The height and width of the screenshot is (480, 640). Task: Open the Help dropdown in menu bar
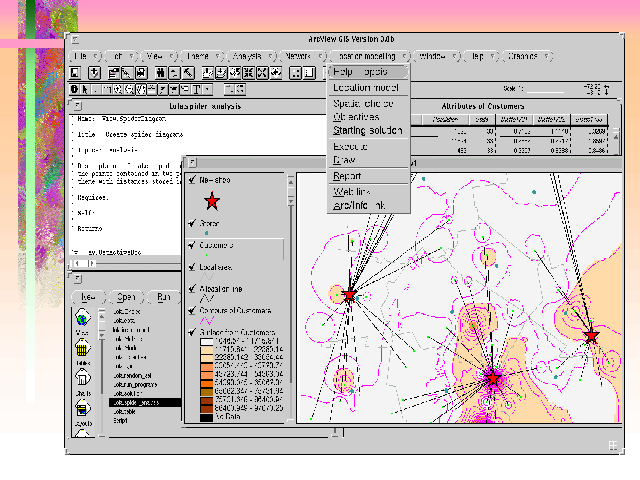pos(482,56)
